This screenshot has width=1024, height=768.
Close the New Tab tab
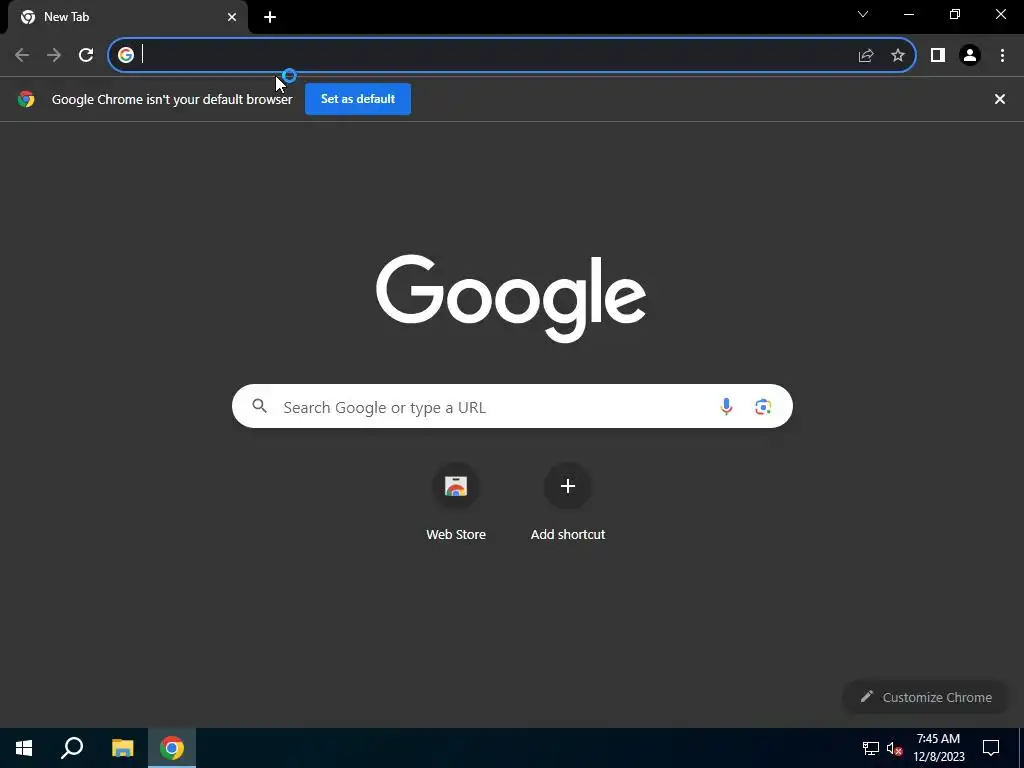(x=232, y=17)
